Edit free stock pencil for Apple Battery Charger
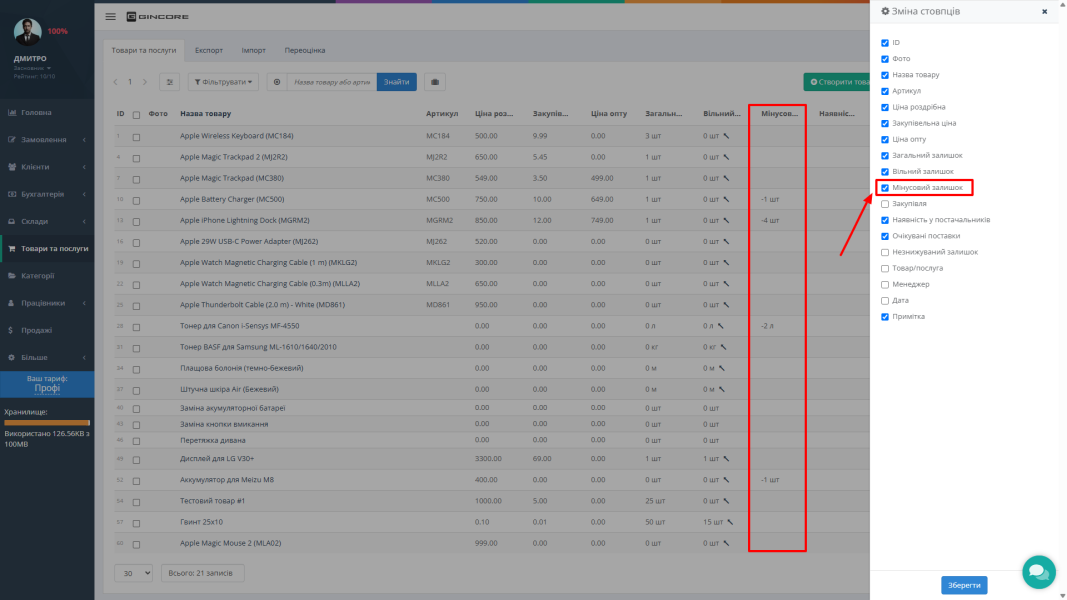This screenshot has width=1067, height=600. pyautogui.click(x=727, y=199)
